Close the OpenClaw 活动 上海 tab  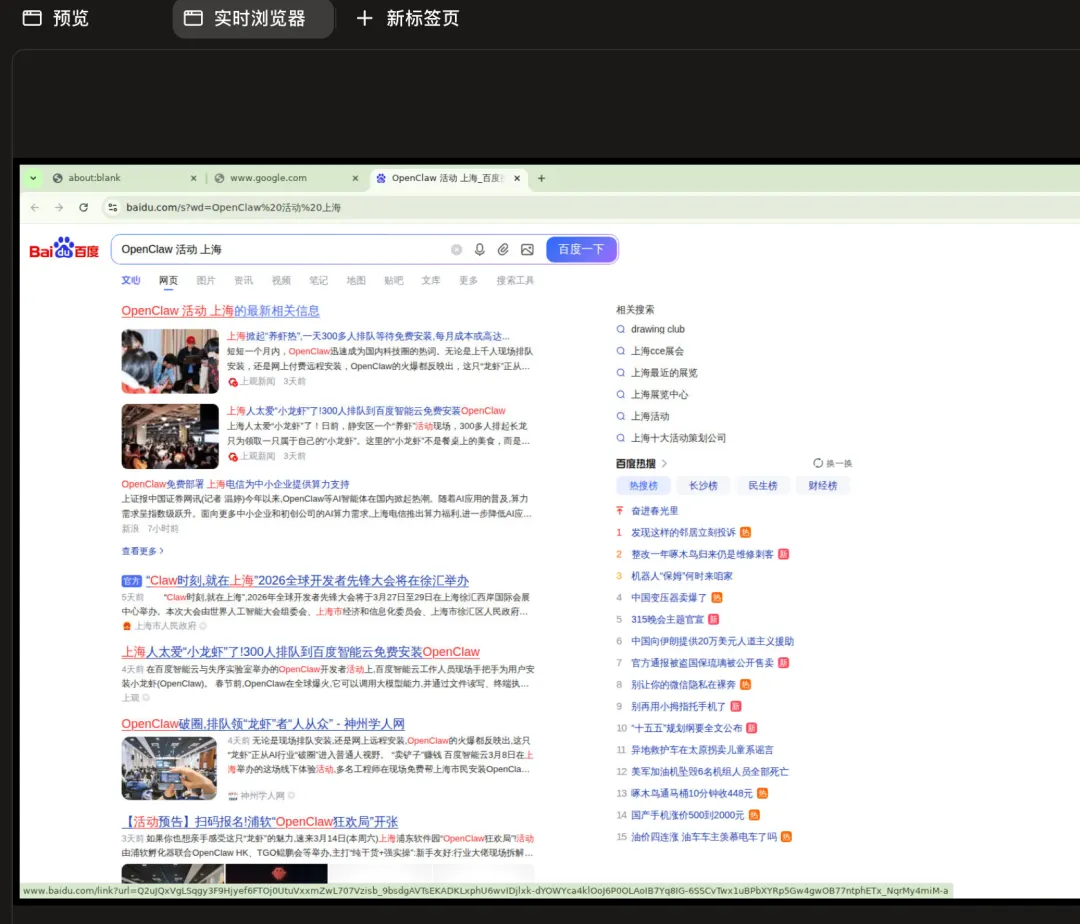tap(517, 178)
